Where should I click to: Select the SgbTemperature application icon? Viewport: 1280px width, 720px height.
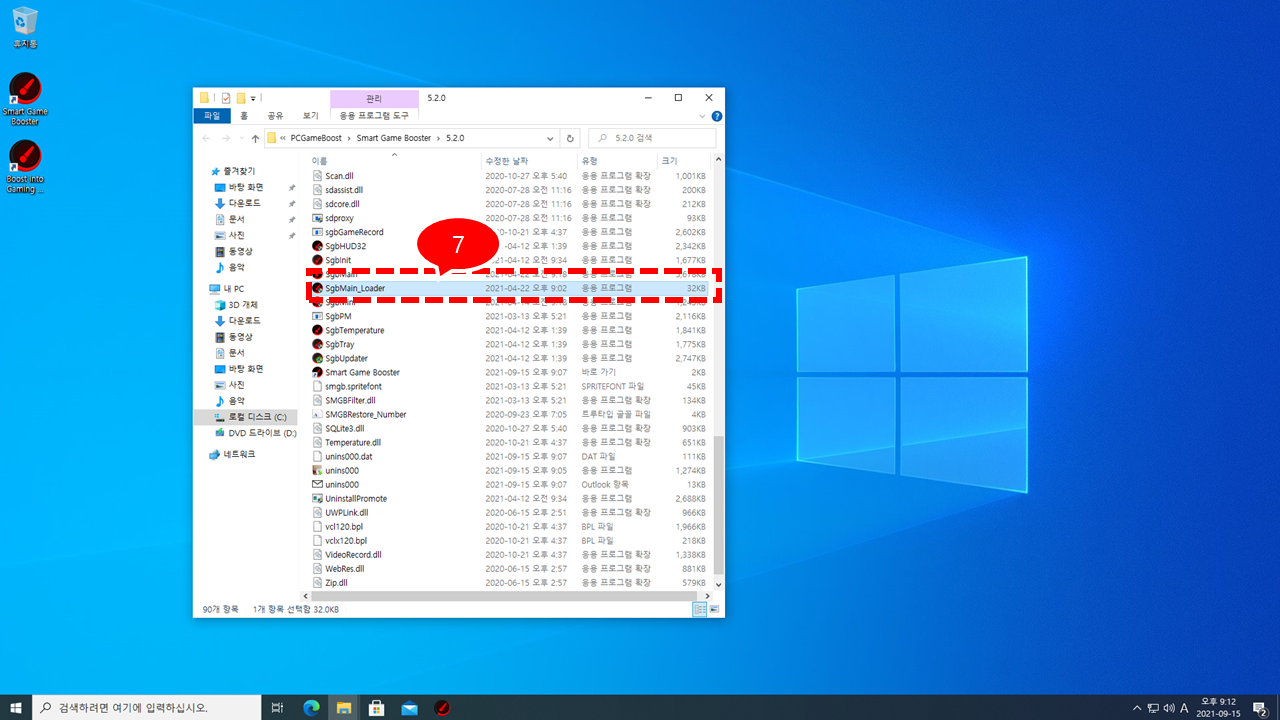tap(317, 330)
